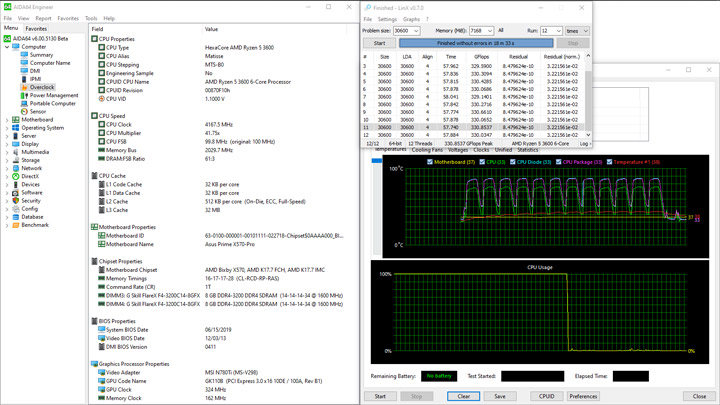Select DMI entry icon in sidebar
This screenshot has width=720, height=405.
(24, 71)
